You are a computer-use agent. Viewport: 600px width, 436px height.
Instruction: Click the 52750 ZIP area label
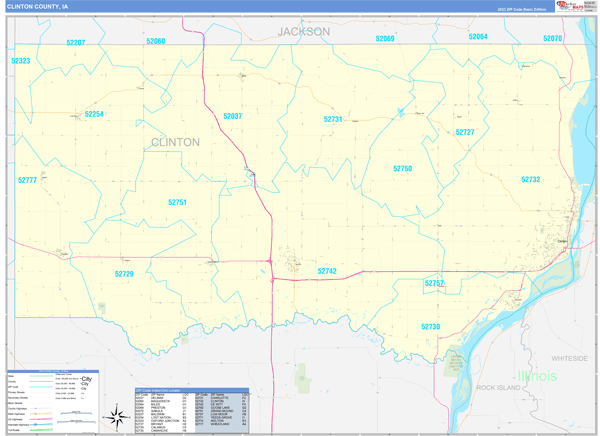pyautogui.click(x=403, y=168)
